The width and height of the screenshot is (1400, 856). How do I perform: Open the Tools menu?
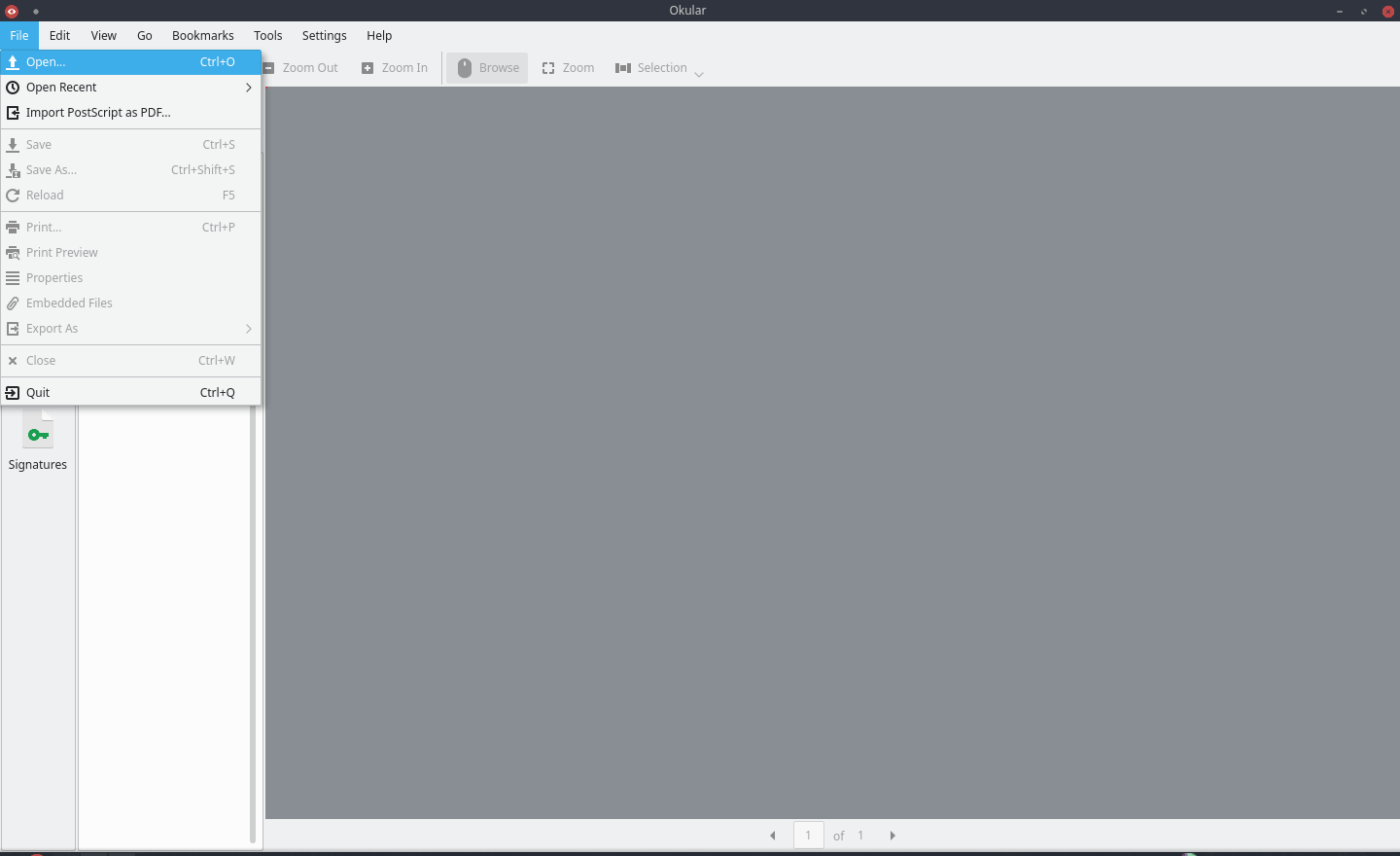click(x=267, y=36)
